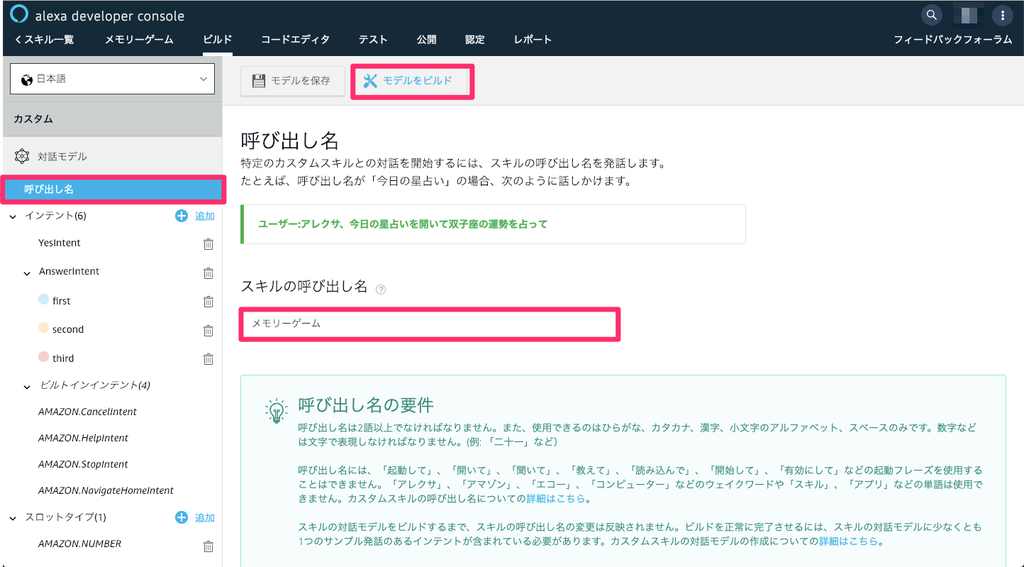
Task: Open 詳細はこちら link about interaction model creation
Action: coord(848,542)
